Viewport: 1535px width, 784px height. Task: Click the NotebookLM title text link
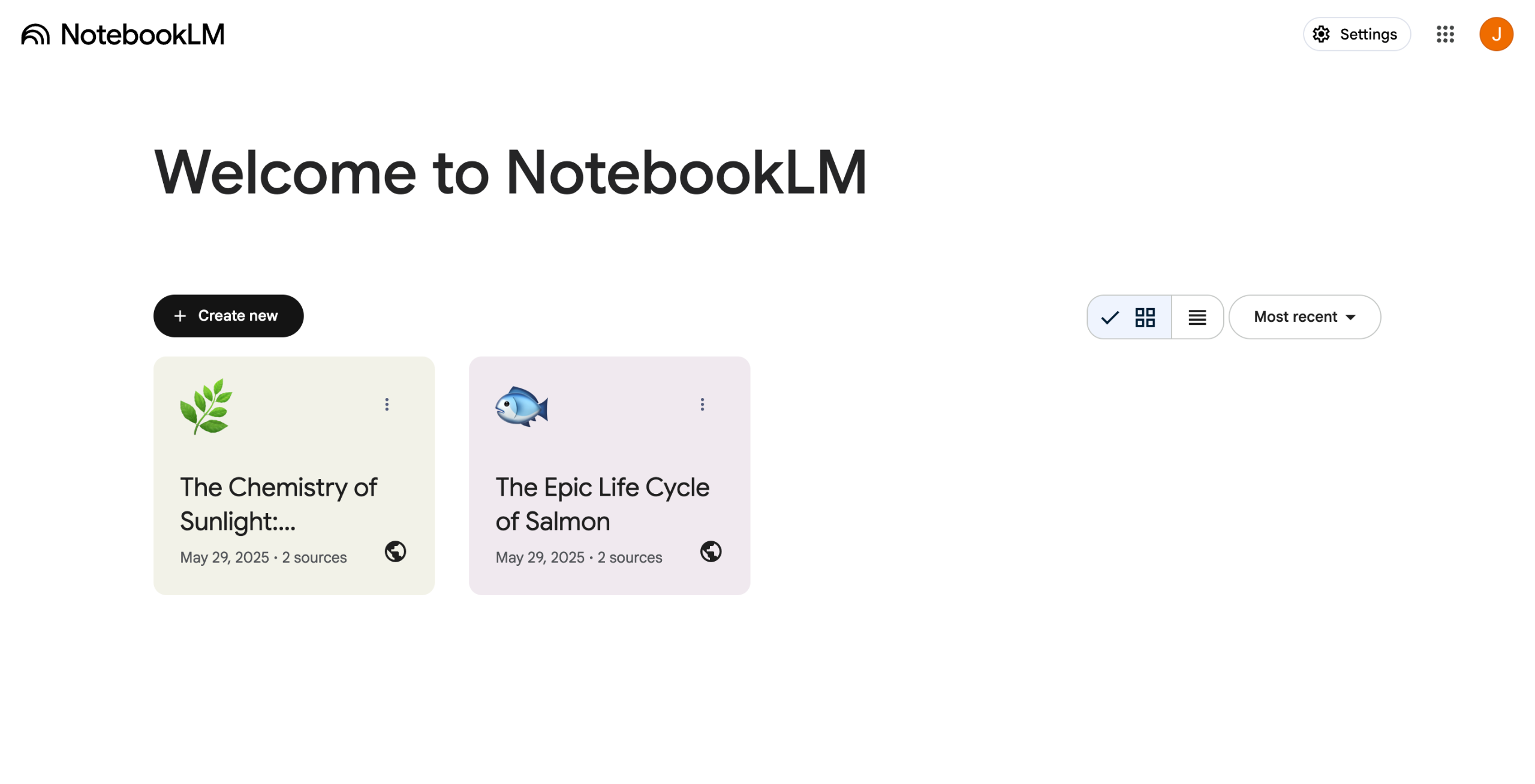tap(143, 34)
